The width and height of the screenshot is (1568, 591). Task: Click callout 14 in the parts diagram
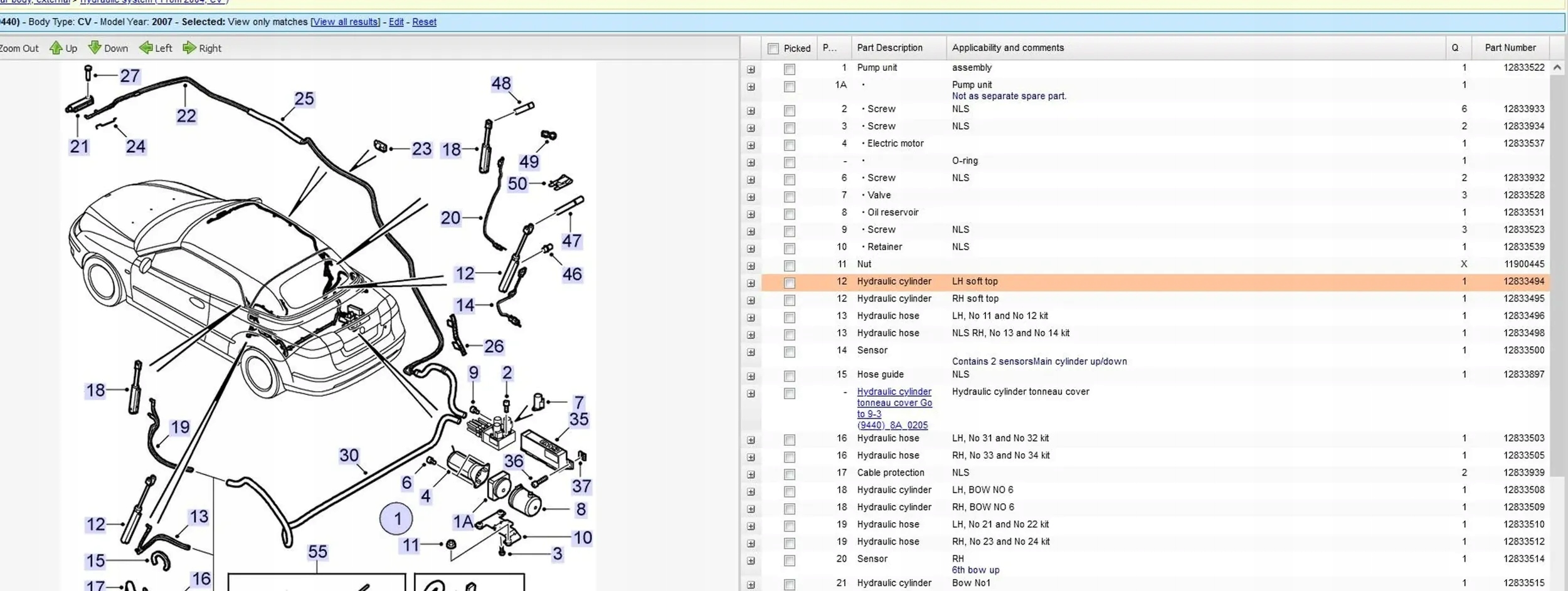click(465, 305)
